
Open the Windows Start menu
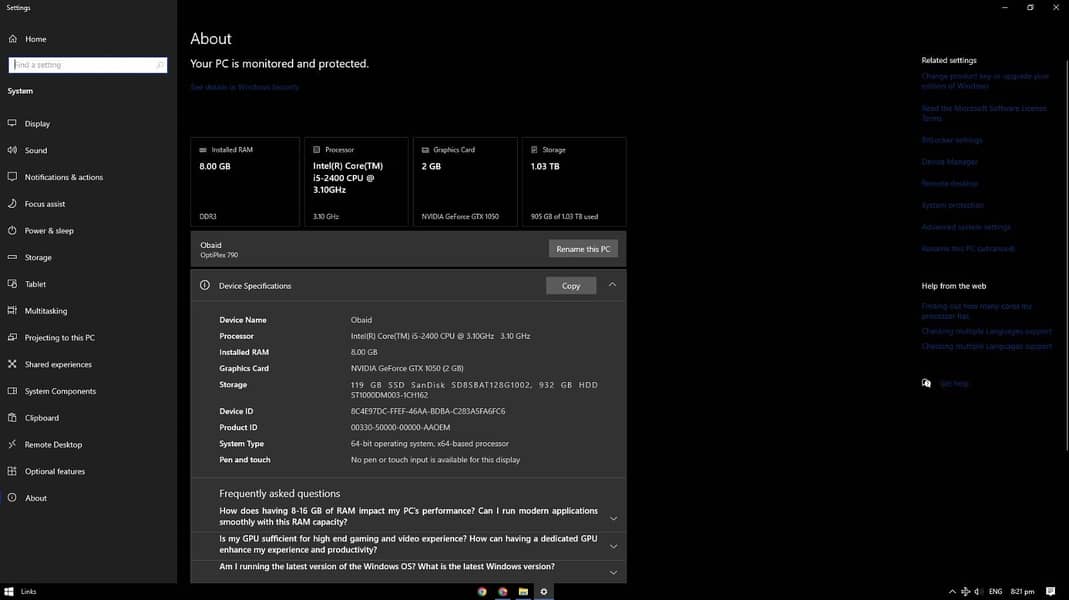[x=9, y=591]
